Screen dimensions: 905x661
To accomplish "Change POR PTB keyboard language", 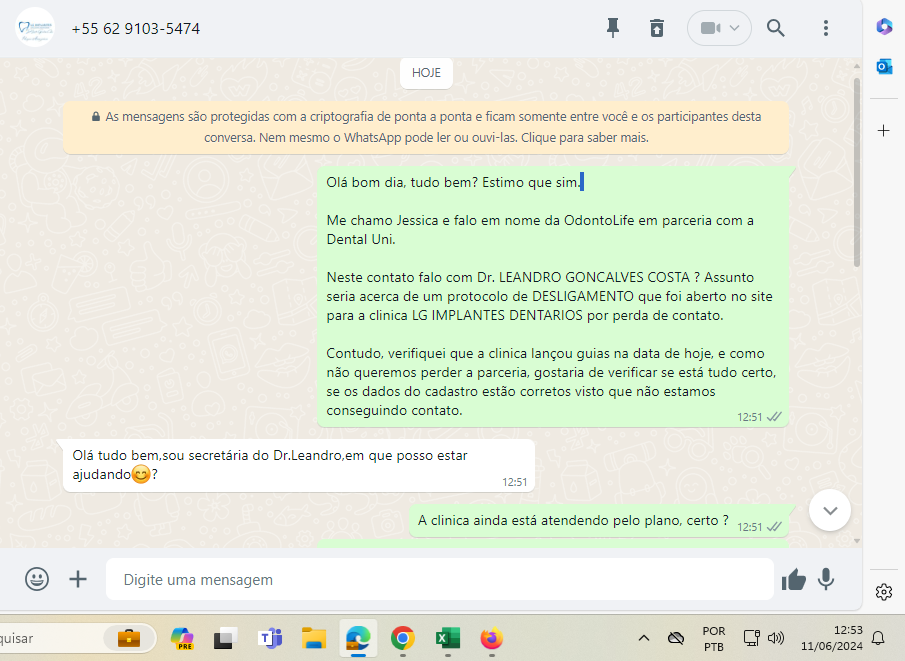I will click(714, 638).
